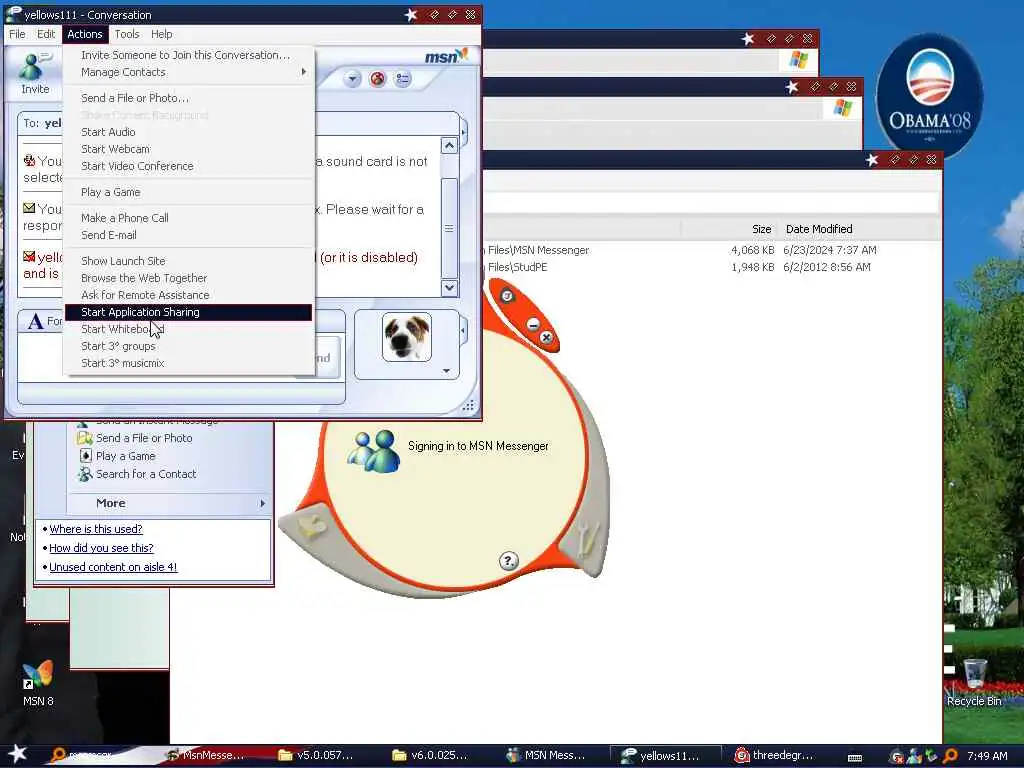
Task: Click the Windows flag logo in middle window
Action: (842, 108)
